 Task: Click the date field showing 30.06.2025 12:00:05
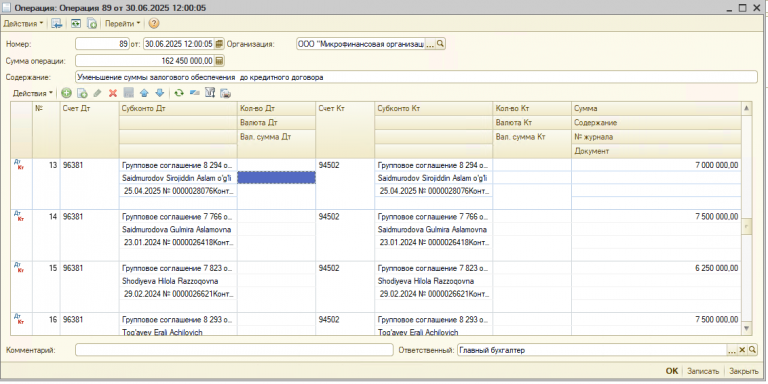pyautogui.click(x=179, y=44)
